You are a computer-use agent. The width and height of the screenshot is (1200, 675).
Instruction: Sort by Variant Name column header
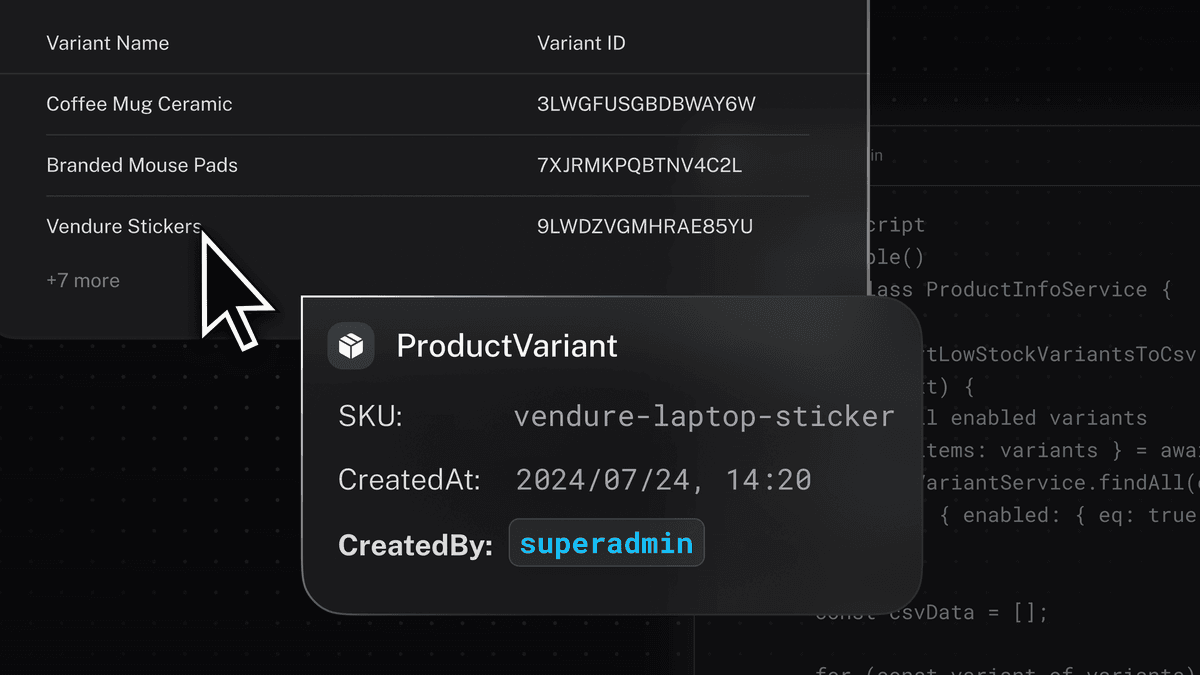coord(108,43)
